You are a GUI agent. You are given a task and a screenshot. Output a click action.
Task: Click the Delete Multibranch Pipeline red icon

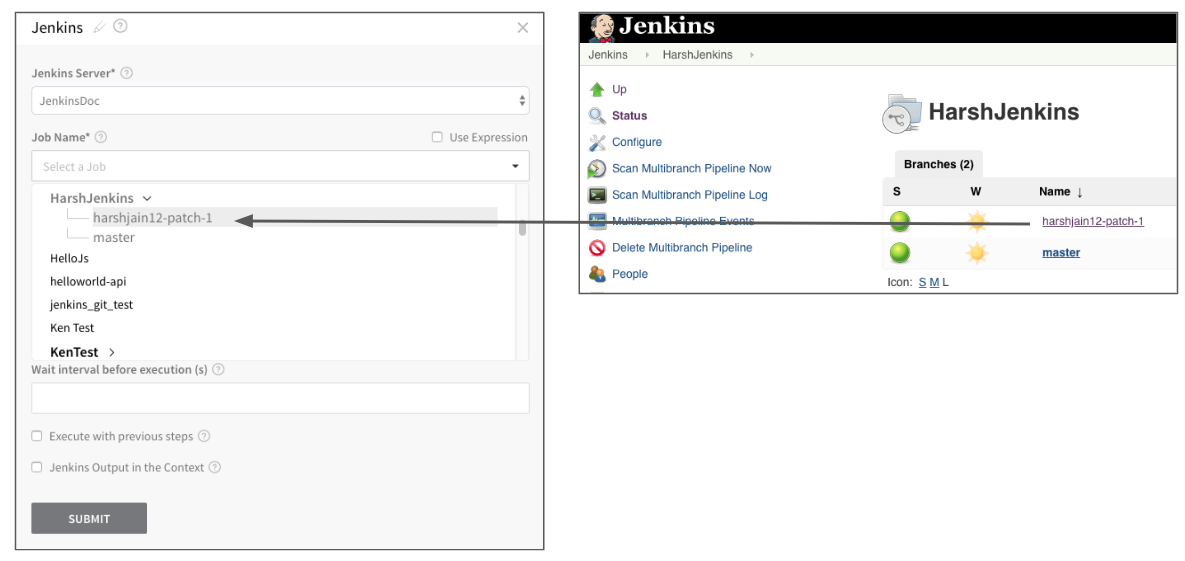[597, 247]
